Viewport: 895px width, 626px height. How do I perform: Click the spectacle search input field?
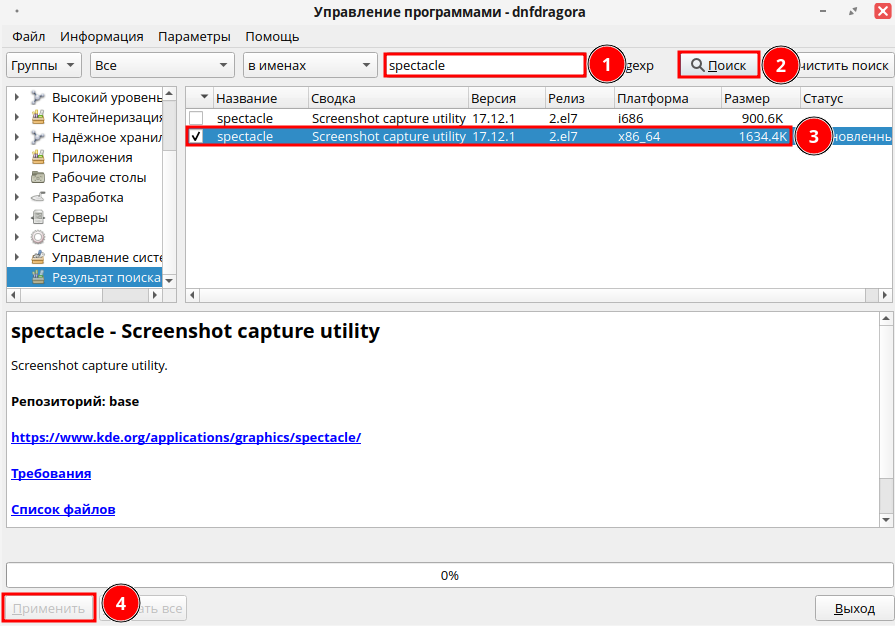(484, 65)
